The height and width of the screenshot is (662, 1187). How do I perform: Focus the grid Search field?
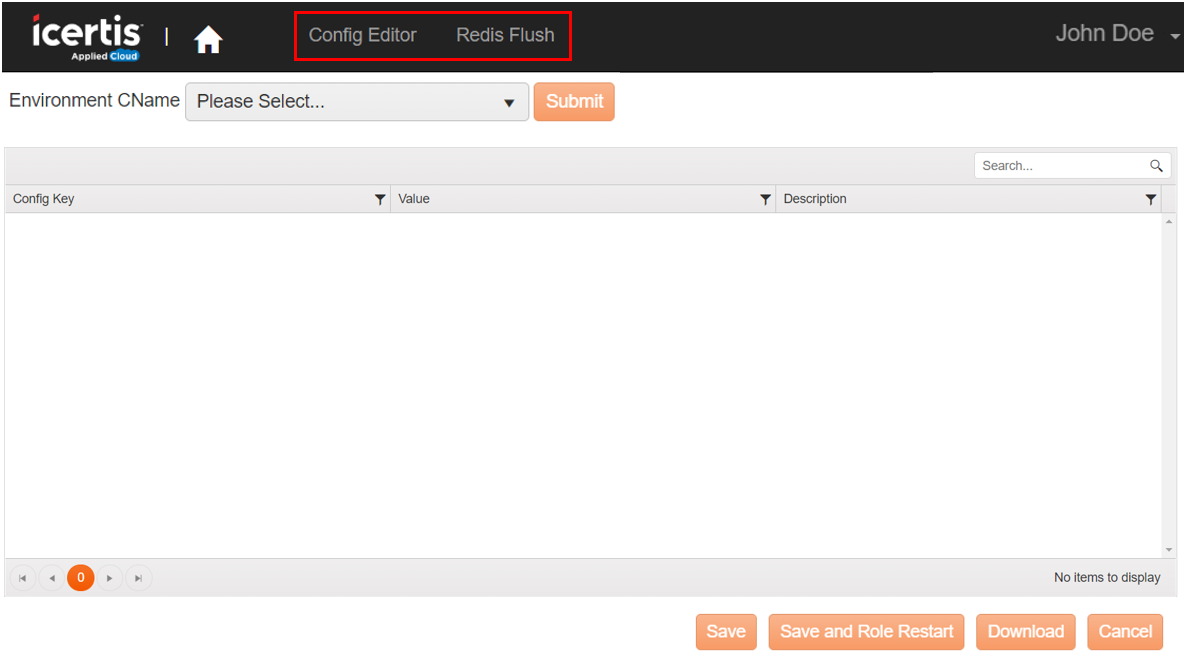point(1060,166)
